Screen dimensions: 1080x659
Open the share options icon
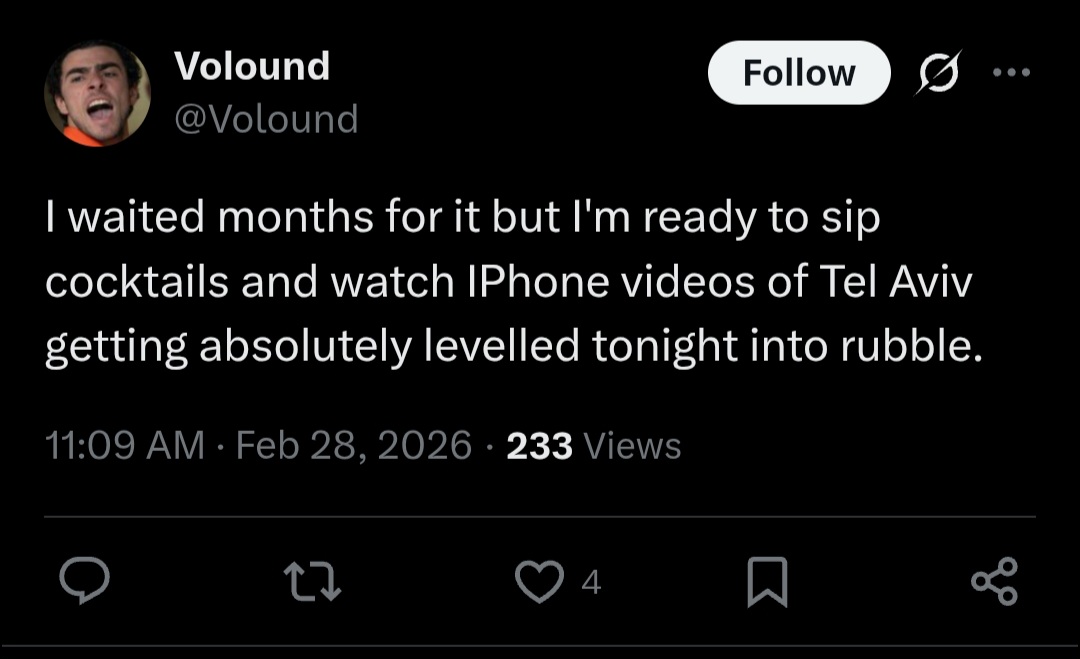[994, 581]
